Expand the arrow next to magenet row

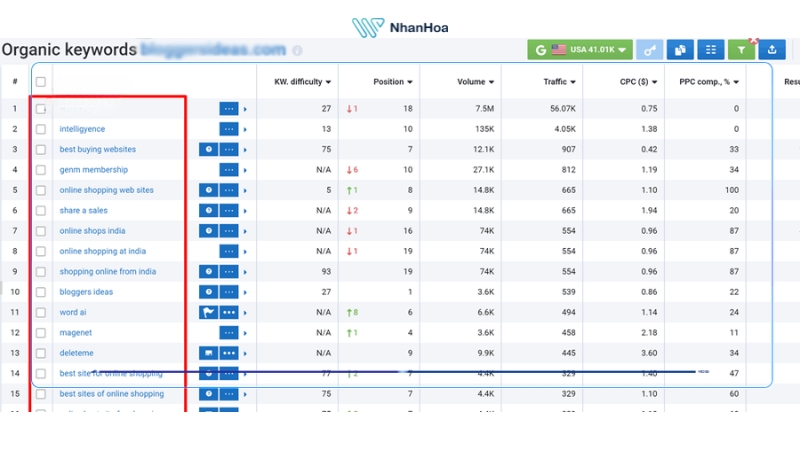pos(245,333)
